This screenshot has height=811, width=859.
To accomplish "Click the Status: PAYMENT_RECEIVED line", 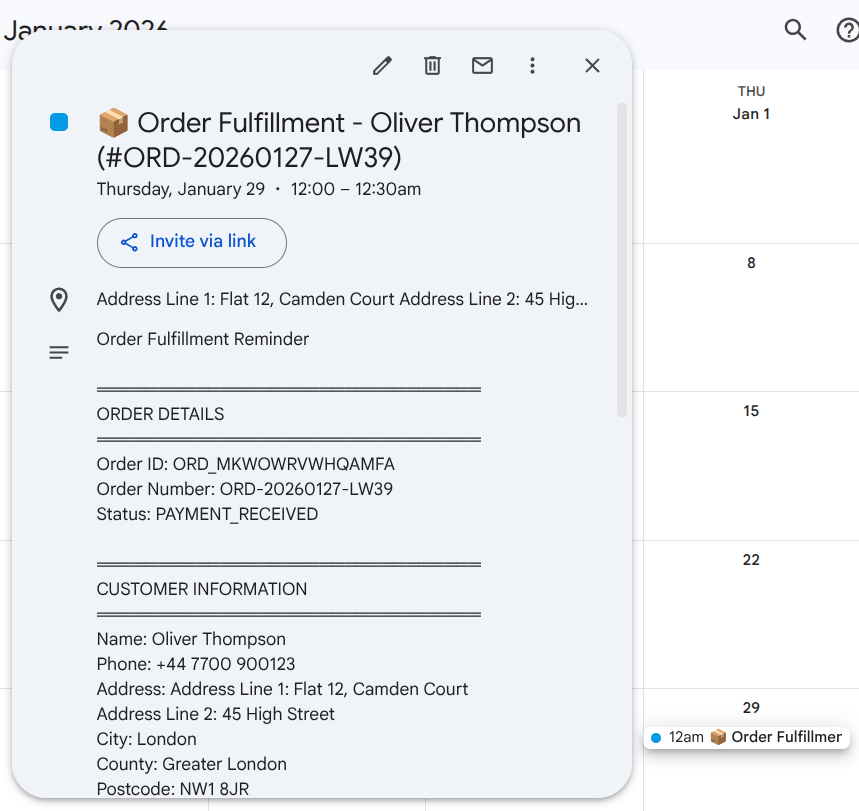I will tap(207, 514).
